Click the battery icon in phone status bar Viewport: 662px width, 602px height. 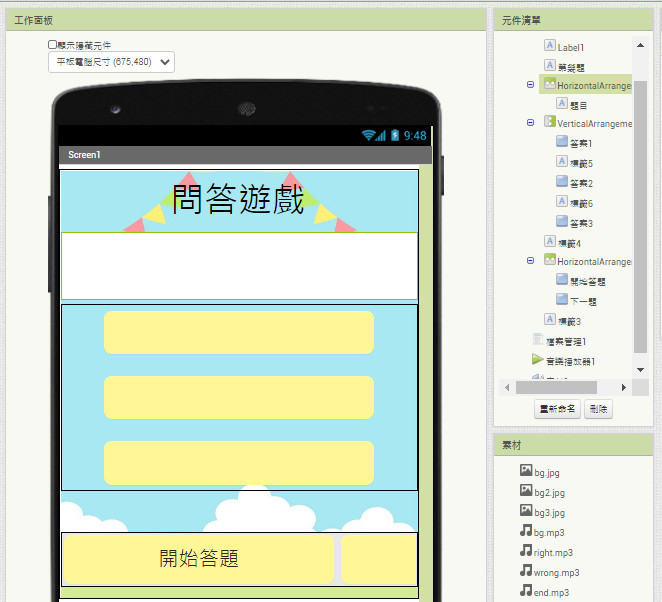pos(395,135)
